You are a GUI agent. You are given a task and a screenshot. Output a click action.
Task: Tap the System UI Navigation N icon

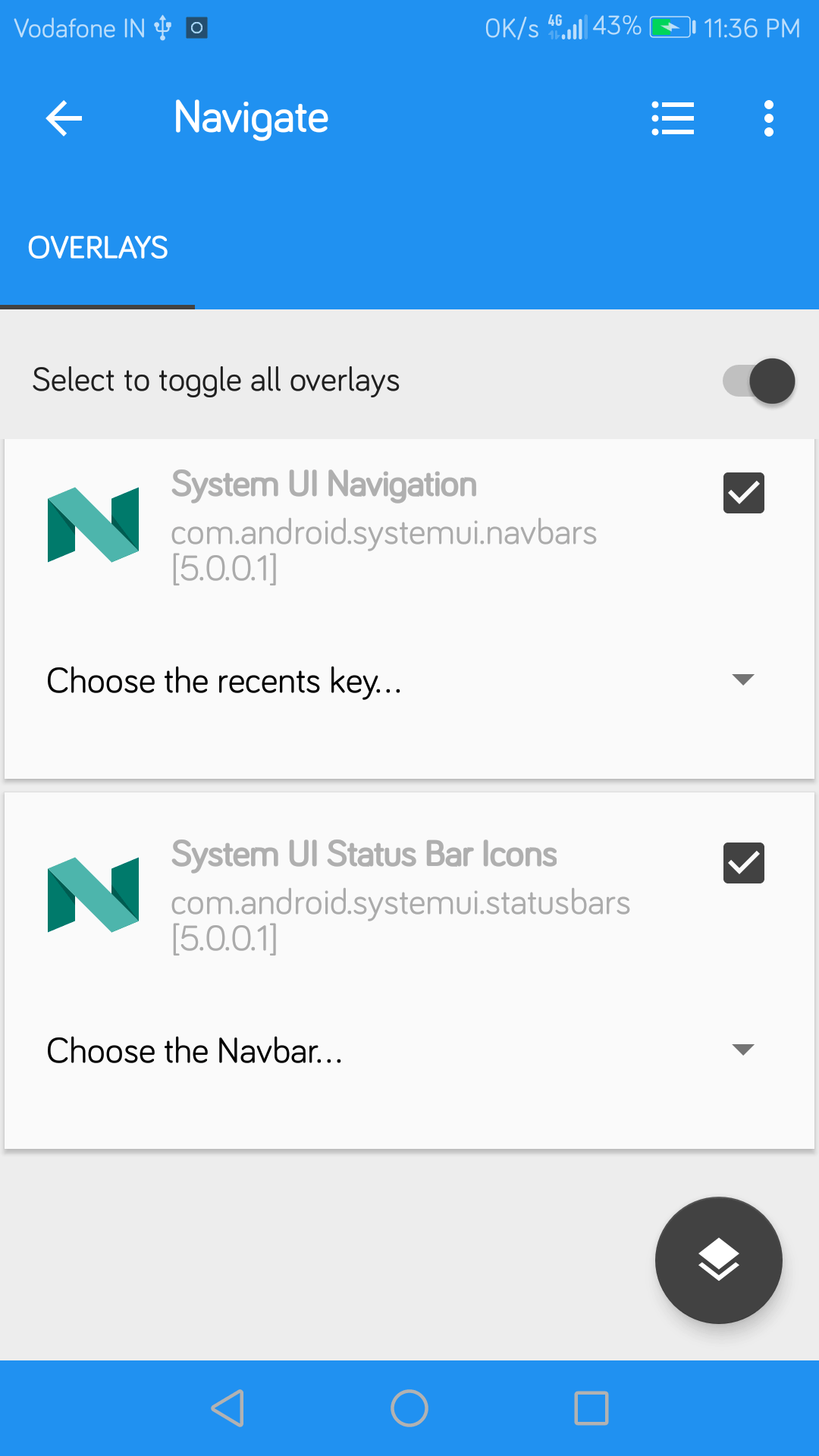click(x=93, y=525)
